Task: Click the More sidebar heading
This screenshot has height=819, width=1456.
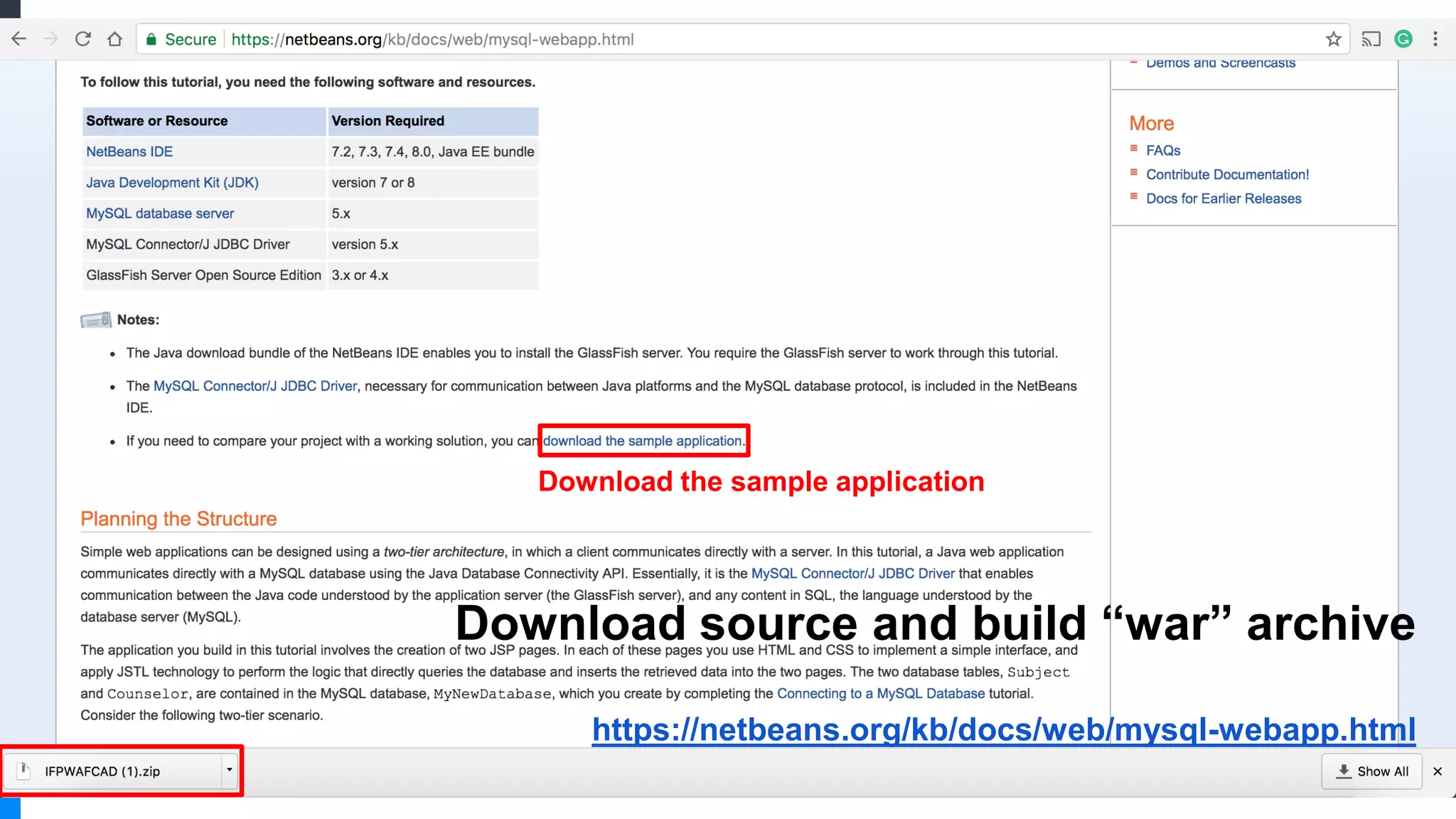Action: 1152,124
